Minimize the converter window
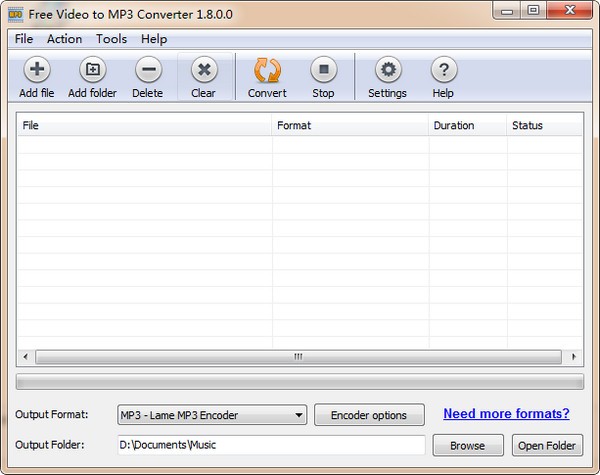The width and height of the screenshot is (600, 475). tap(507, 11)
